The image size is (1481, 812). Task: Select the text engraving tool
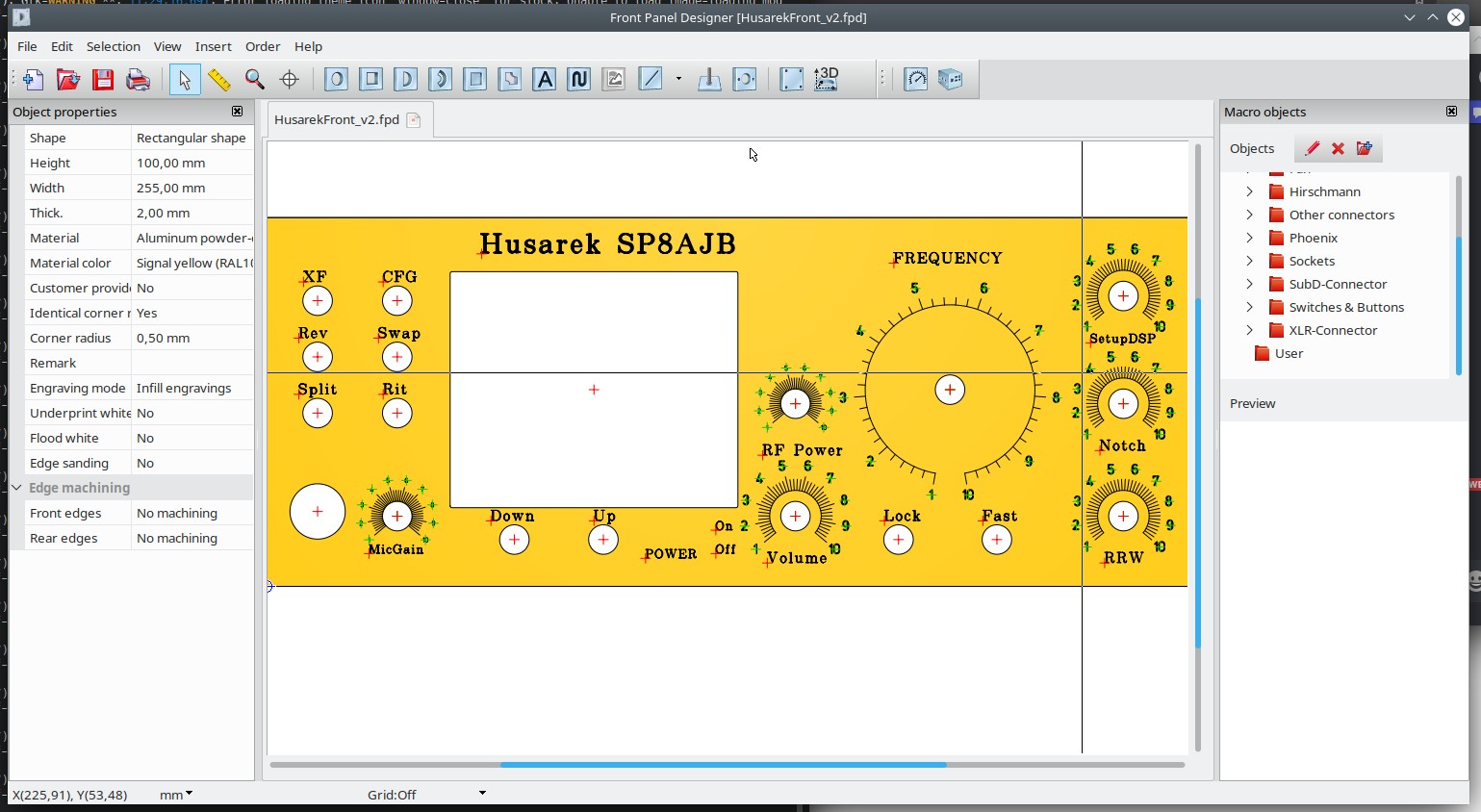click(545, 80)
